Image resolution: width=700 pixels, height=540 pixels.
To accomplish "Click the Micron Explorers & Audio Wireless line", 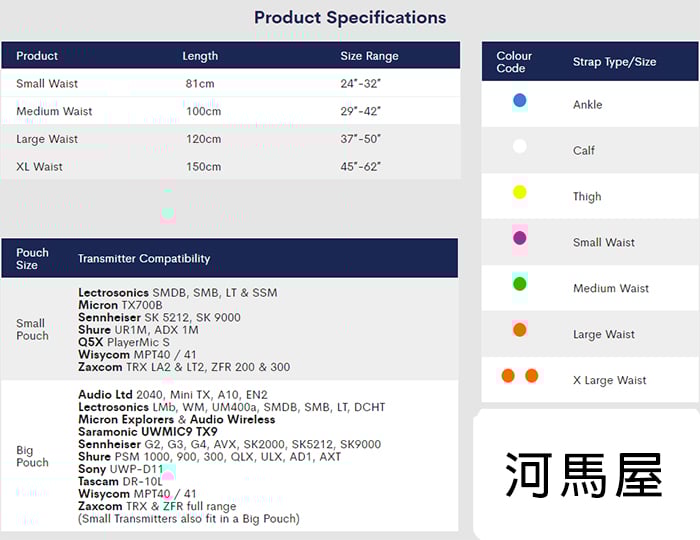I will tap(177, 420).
